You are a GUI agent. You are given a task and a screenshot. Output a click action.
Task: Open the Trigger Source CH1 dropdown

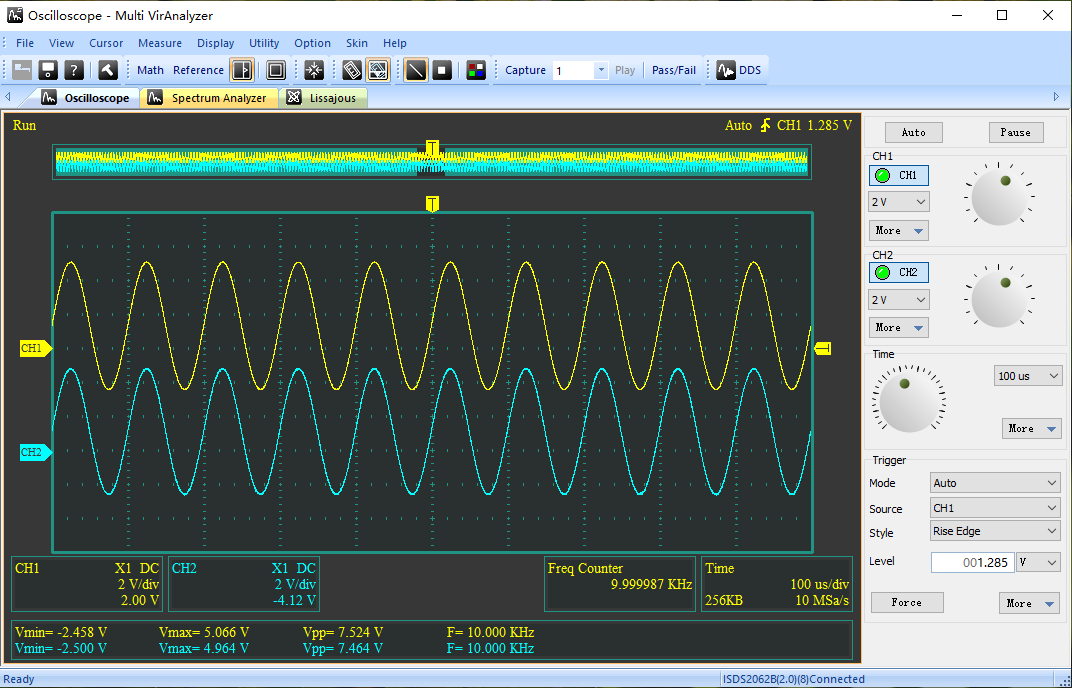coord(995,508)
